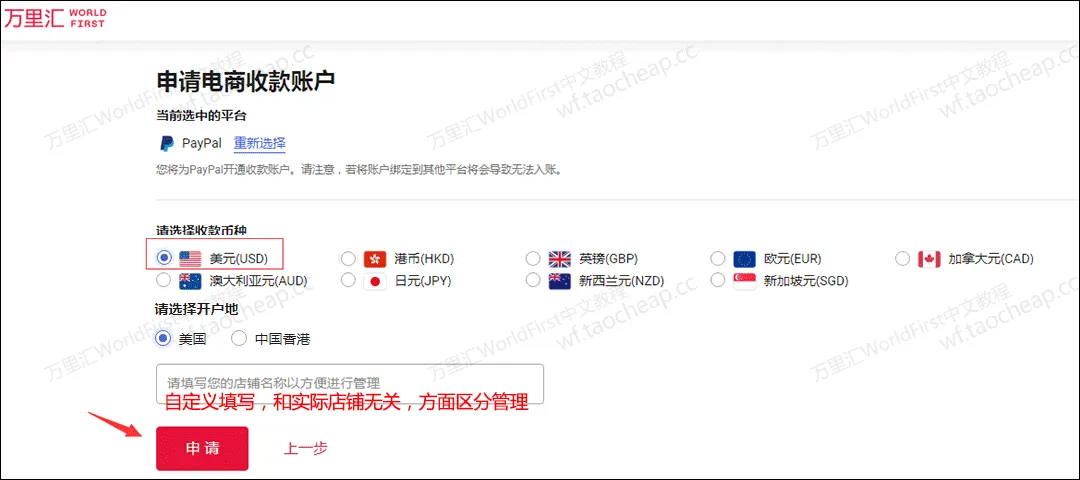
Task: Select 中国香港 as account opening location
Action: pyautogui.click(x=239, y=339)
